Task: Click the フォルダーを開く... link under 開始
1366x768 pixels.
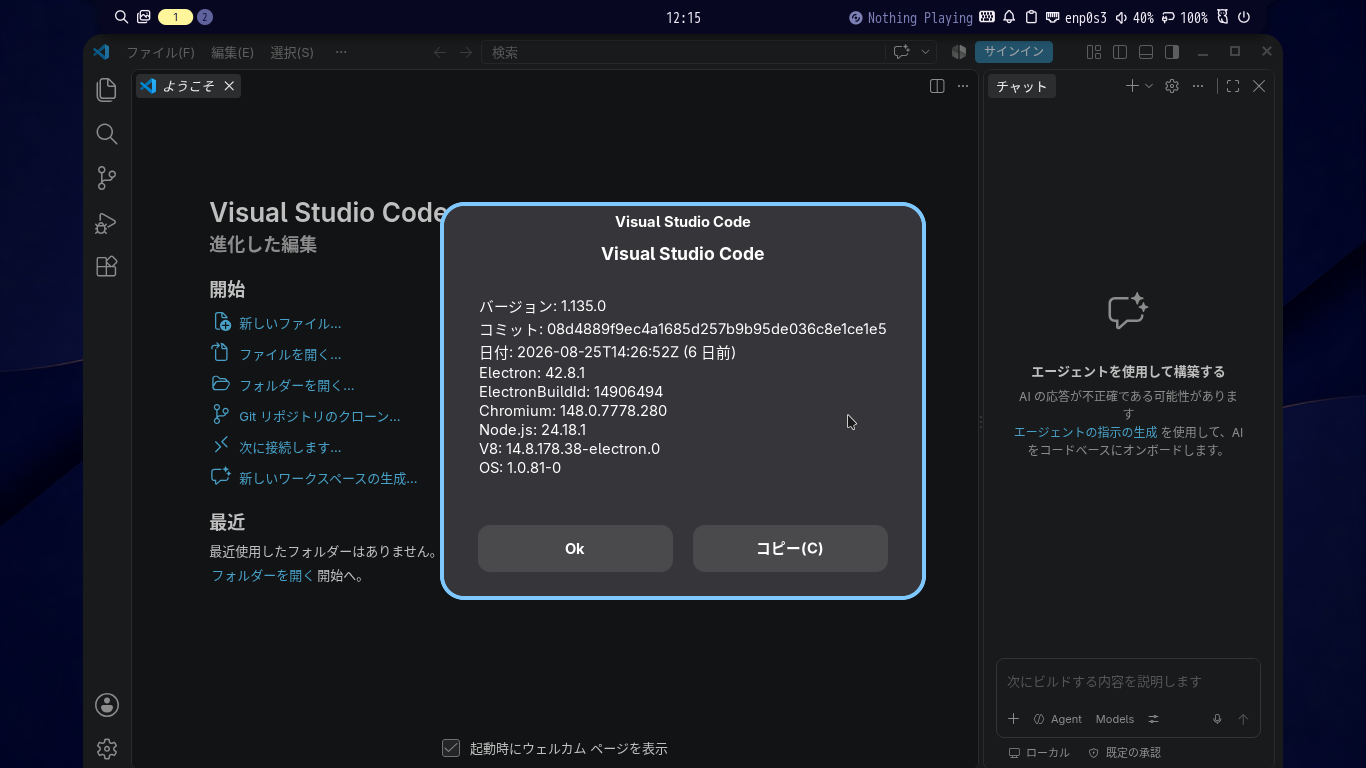Action: tap(297, 386)
